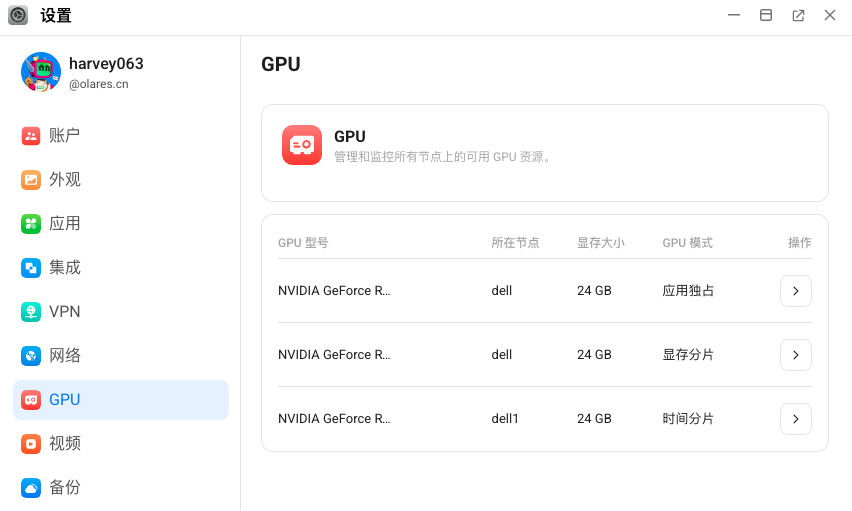This screenshot has width=852, height=511.
Task: Close the settings window
Action: click(830, 15)
